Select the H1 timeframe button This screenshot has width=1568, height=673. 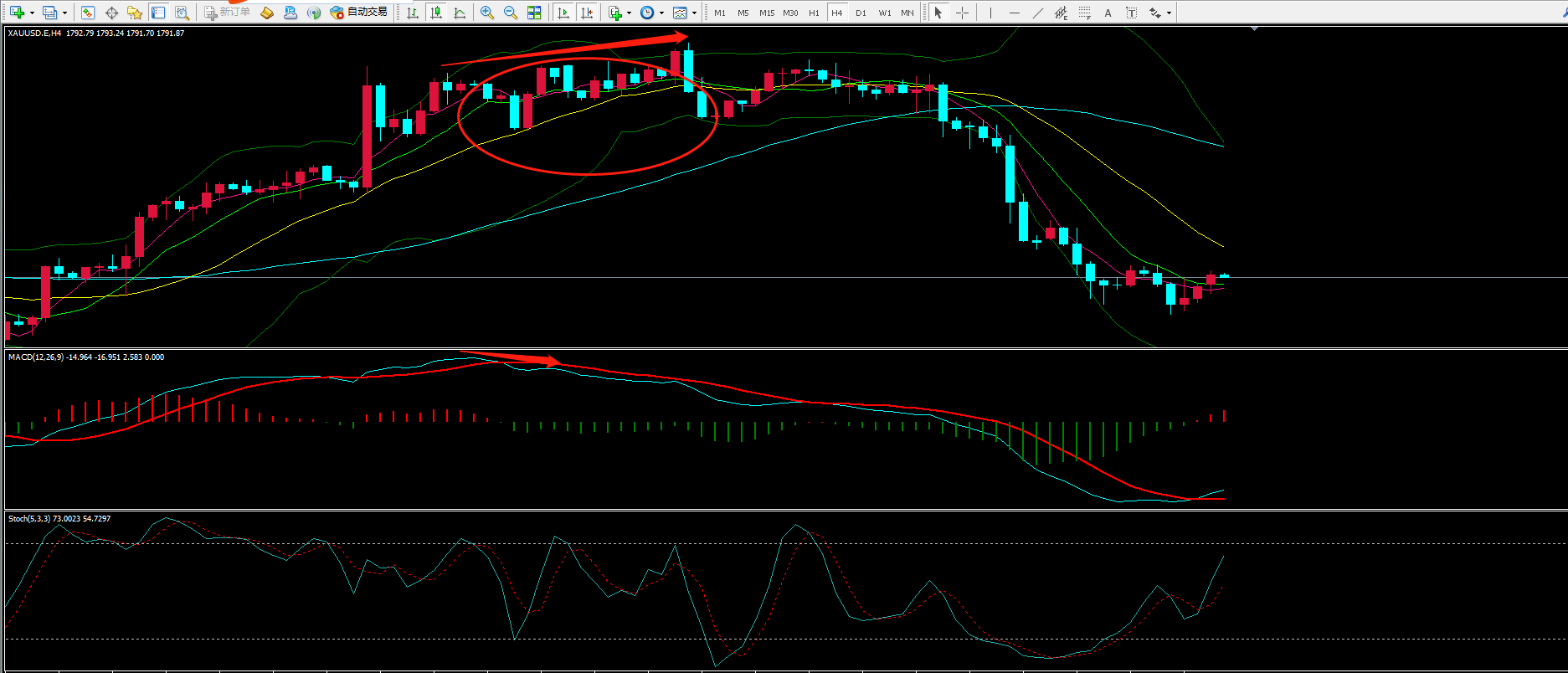tap(814, 13)
